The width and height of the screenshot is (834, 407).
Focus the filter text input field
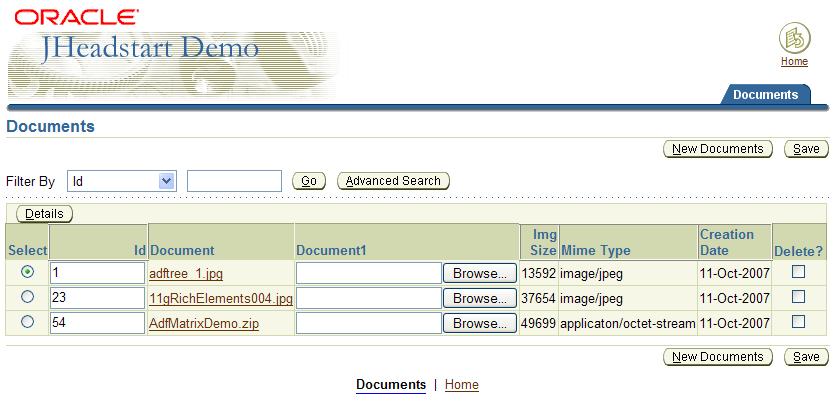click(x=234, y=181)
